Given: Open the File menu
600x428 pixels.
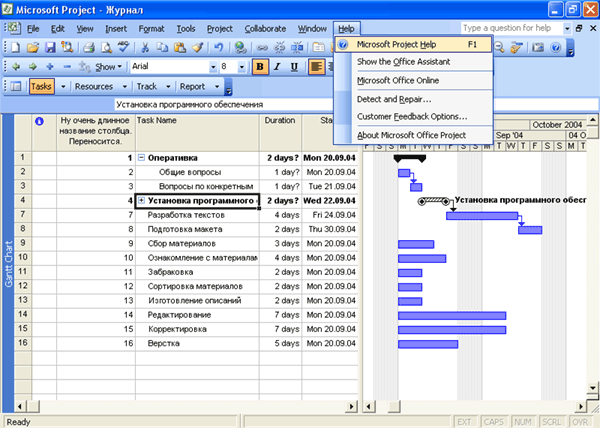Looking at the screenshot, I should tap(33, 29).
